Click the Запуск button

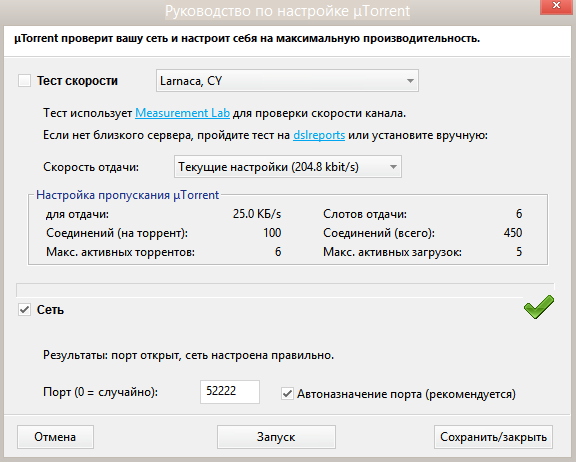coord(276,437)
